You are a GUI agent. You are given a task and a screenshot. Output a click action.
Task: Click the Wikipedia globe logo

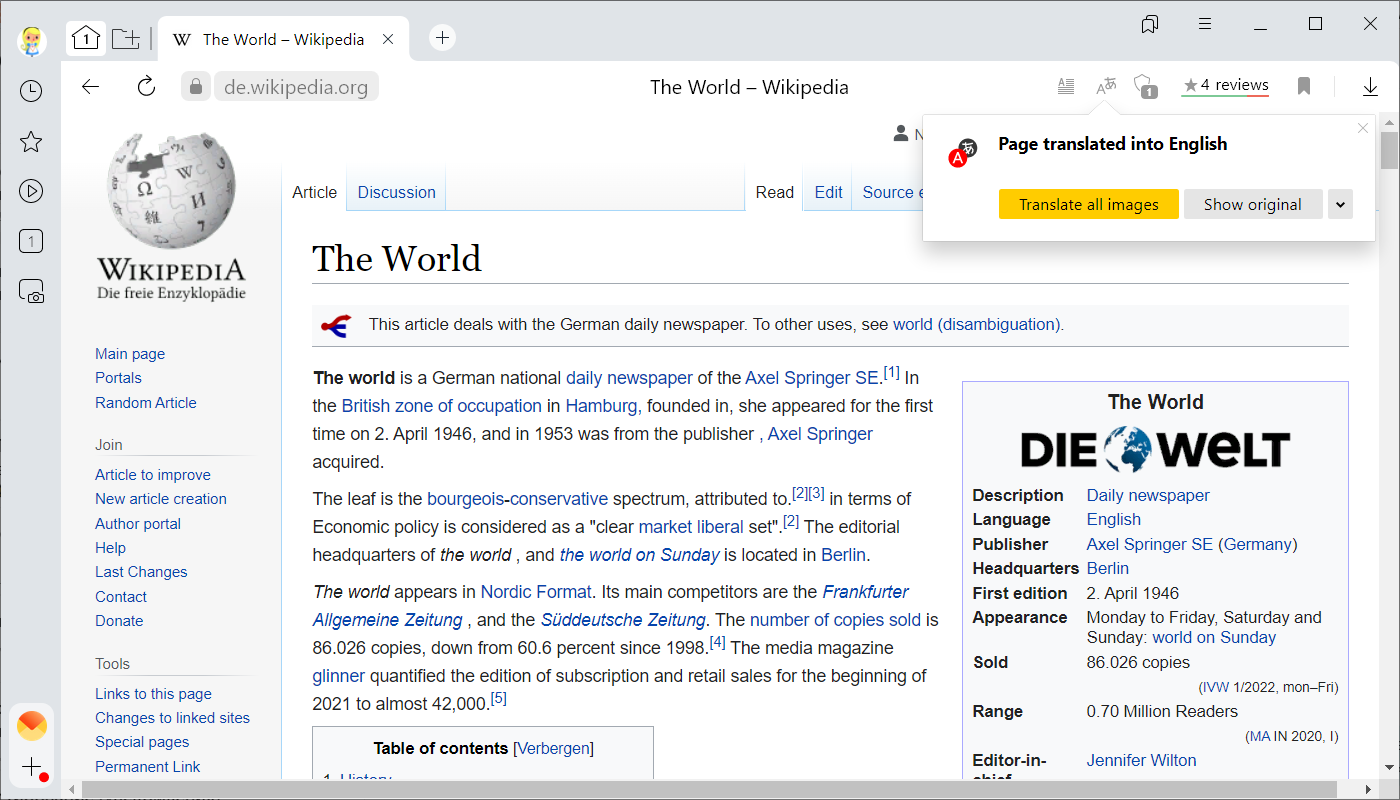coord(171,190)
